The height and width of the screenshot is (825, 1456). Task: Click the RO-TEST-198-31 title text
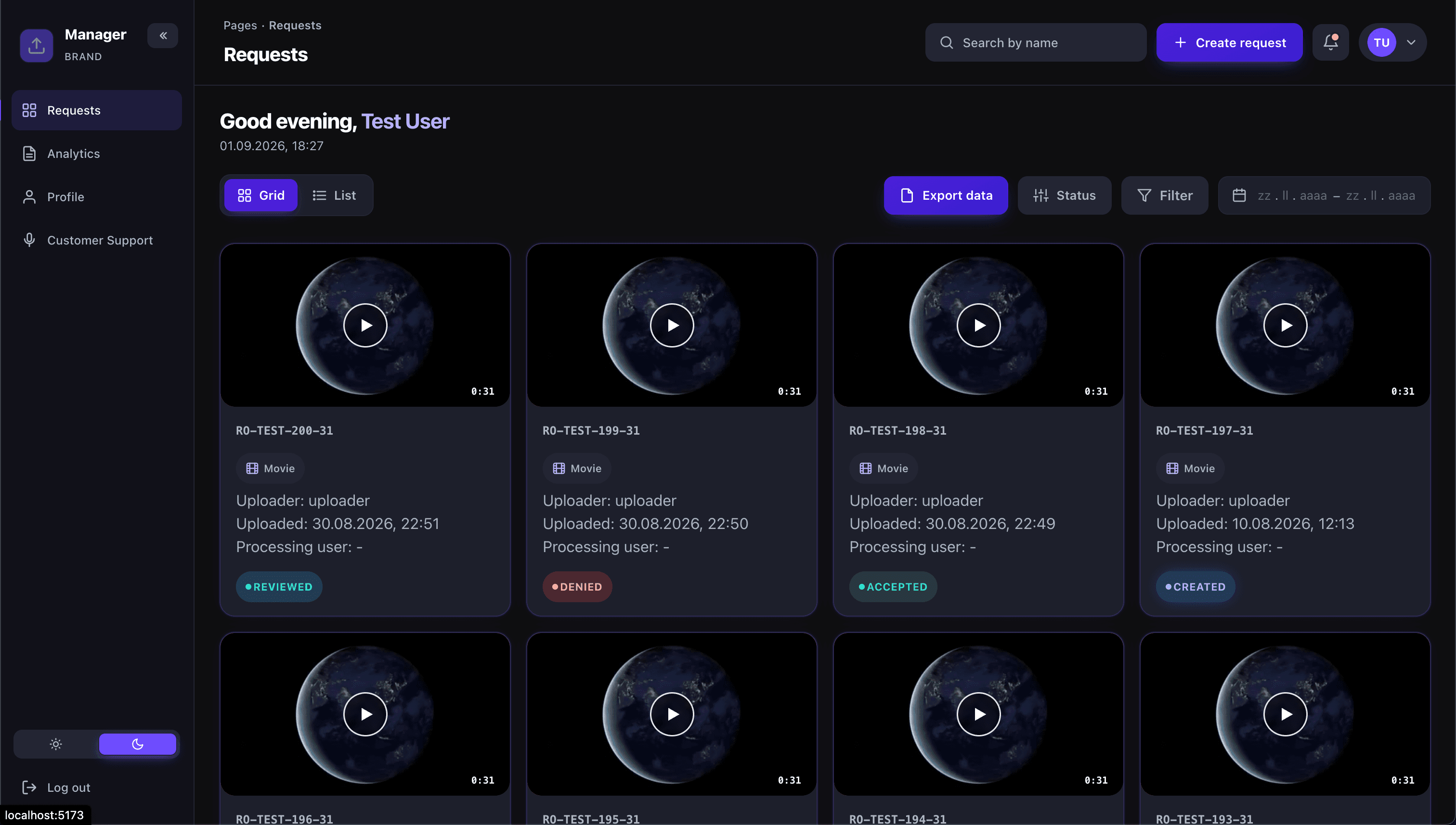(x=898, y=431)
